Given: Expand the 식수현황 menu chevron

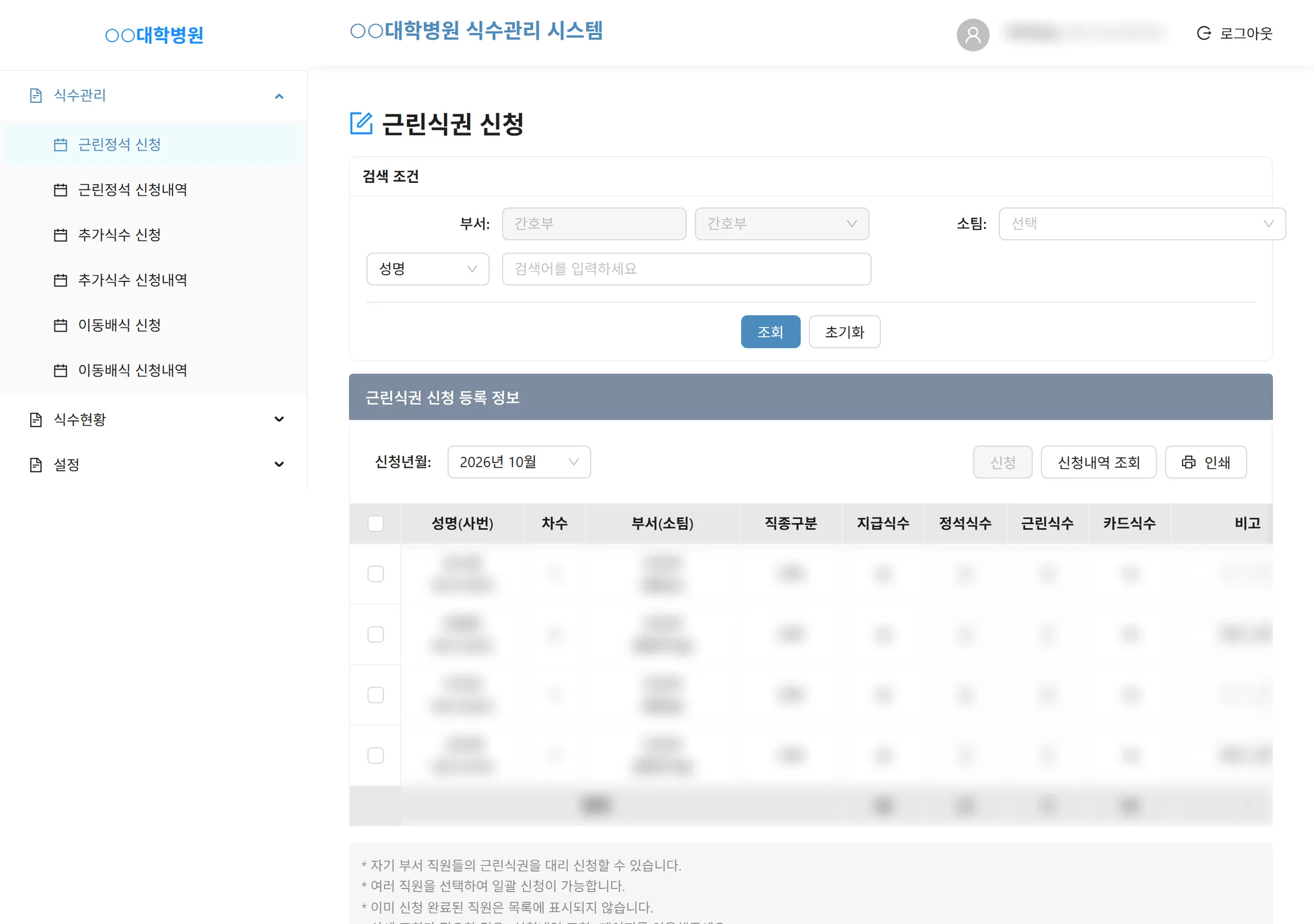Looking at the screenshot, I should coord(279,419).
